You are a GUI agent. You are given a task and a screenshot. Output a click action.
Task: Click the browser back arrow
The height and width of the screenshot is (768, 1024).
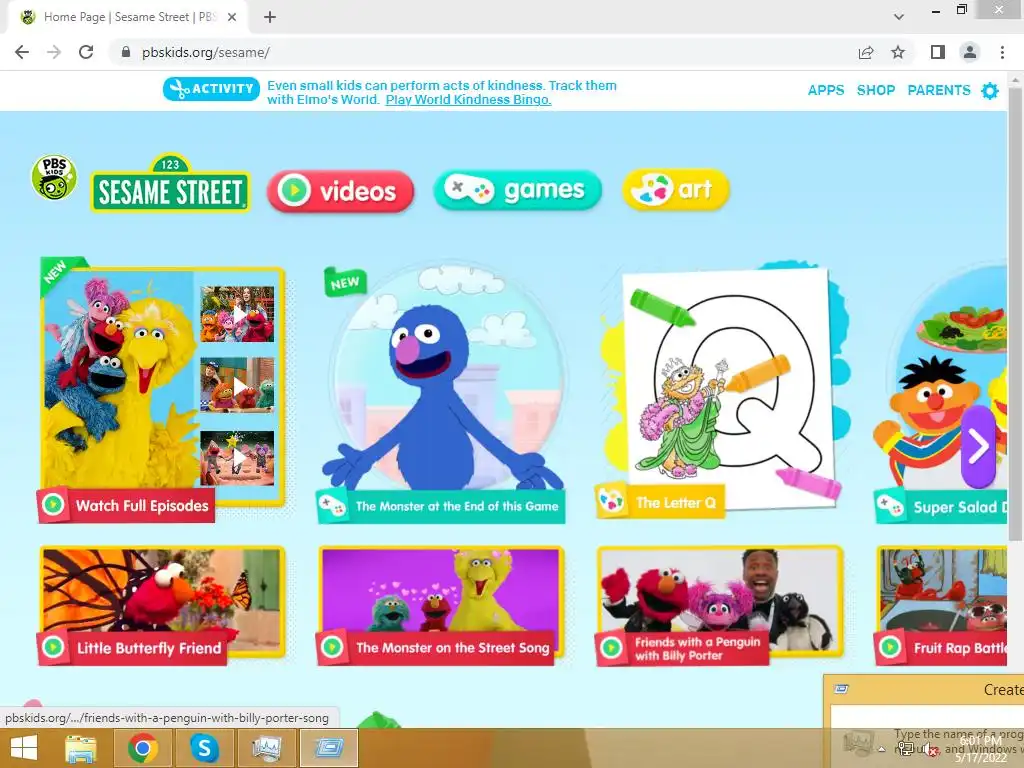click(x=22, y=52)
